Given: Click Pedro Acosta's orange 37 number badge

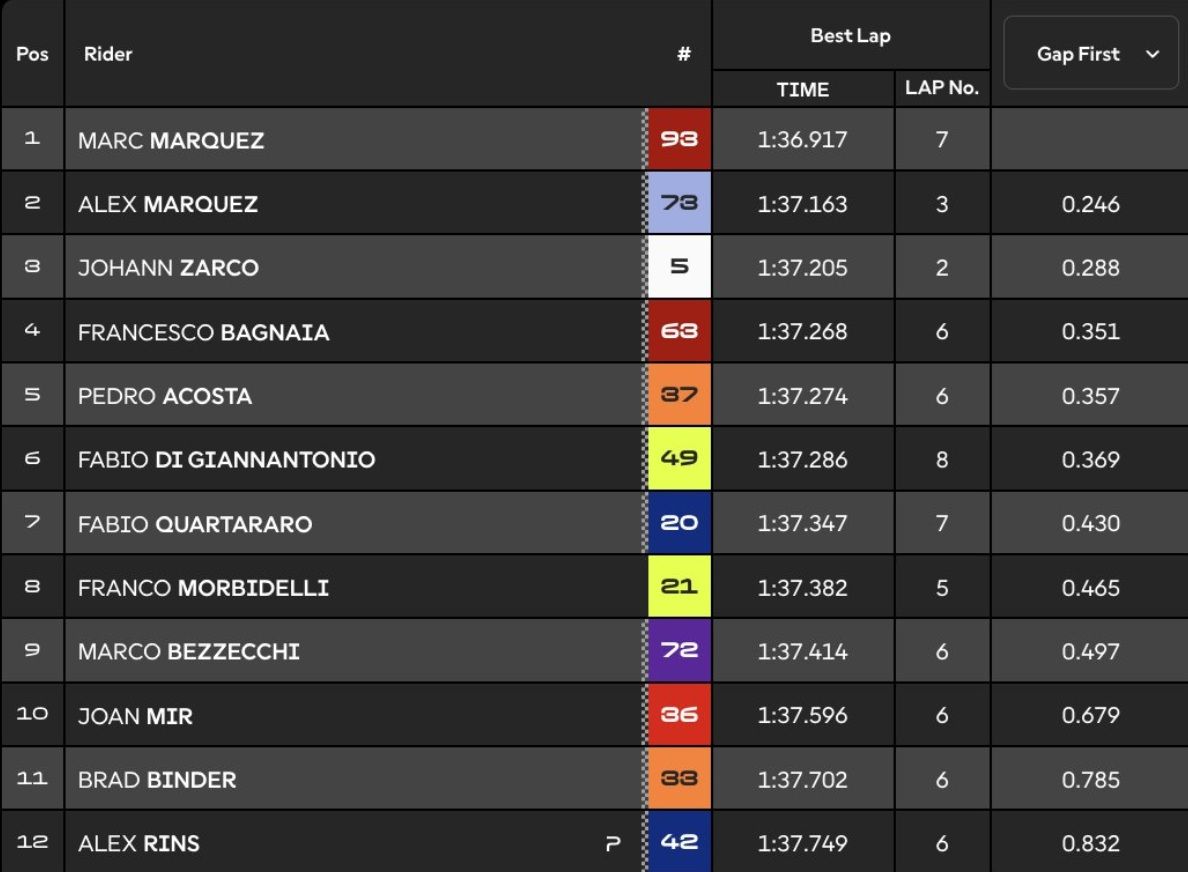Looking at the screenshot, I should click(679, 394).
